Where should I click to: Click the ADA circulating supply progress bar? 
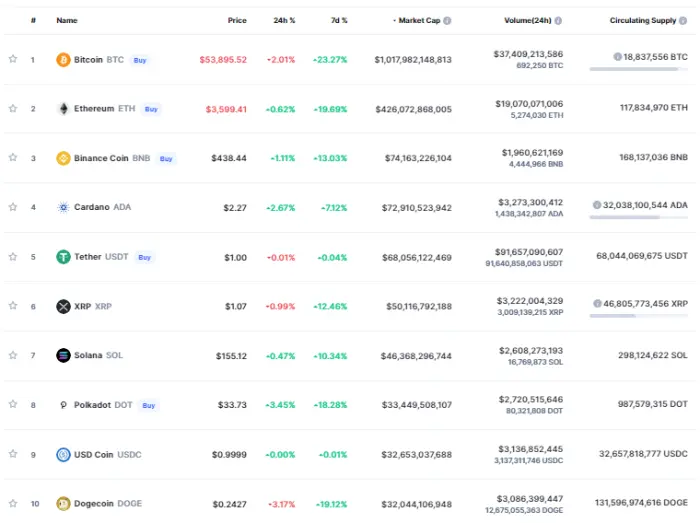tap(639, 217)
